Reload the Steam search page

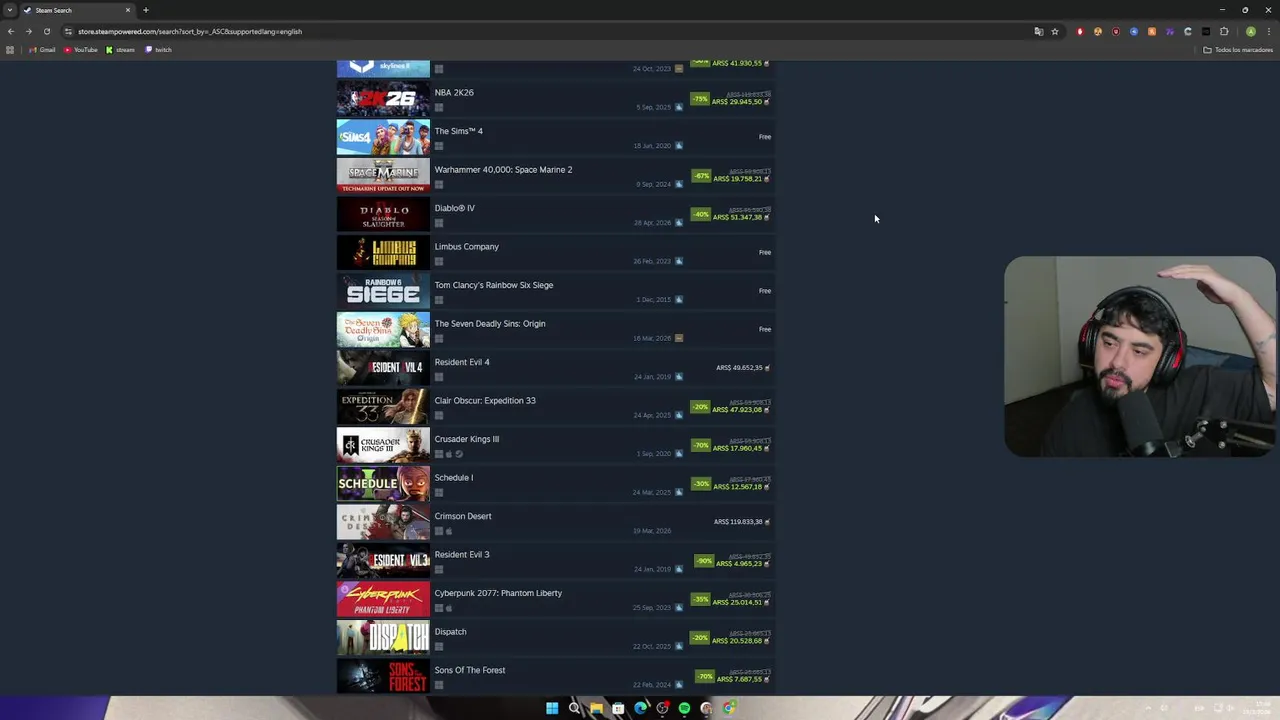(x=46, y=31)
